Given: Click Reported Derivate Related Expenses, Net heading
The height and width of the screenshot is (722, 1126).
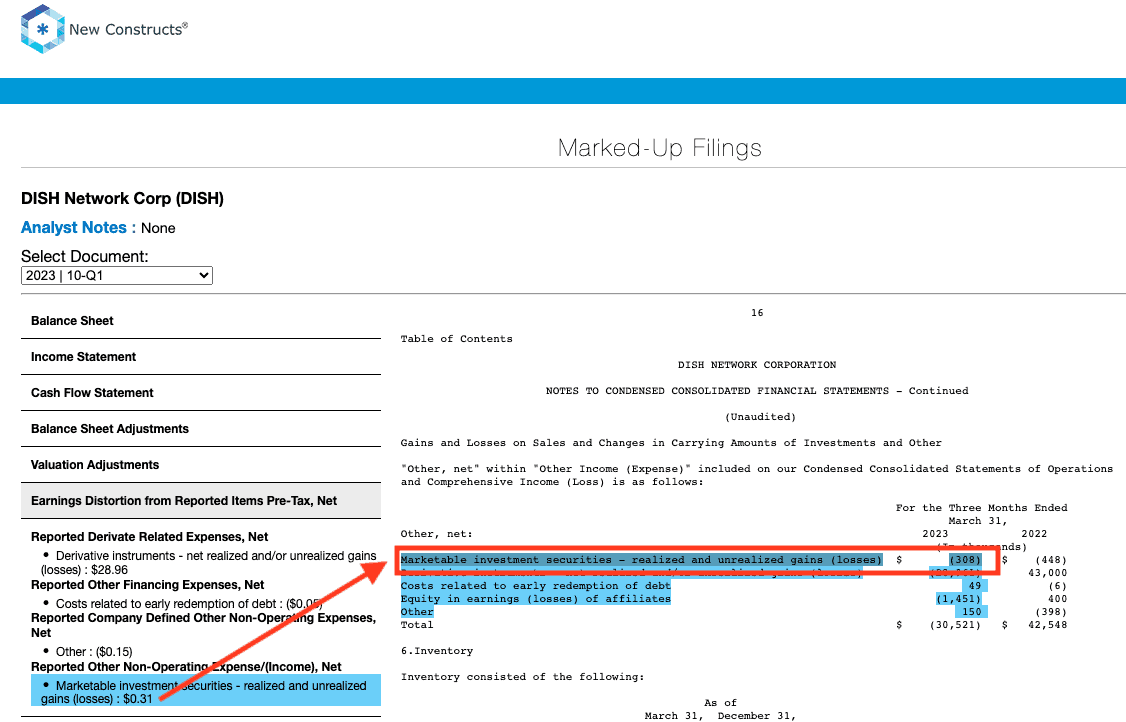Looking at the screenshot, I should (x=149, y=537).
